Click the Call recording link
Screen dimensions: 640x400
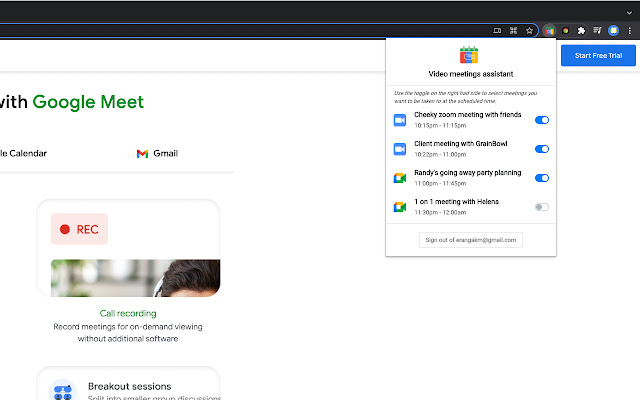[x=128, y=313]
